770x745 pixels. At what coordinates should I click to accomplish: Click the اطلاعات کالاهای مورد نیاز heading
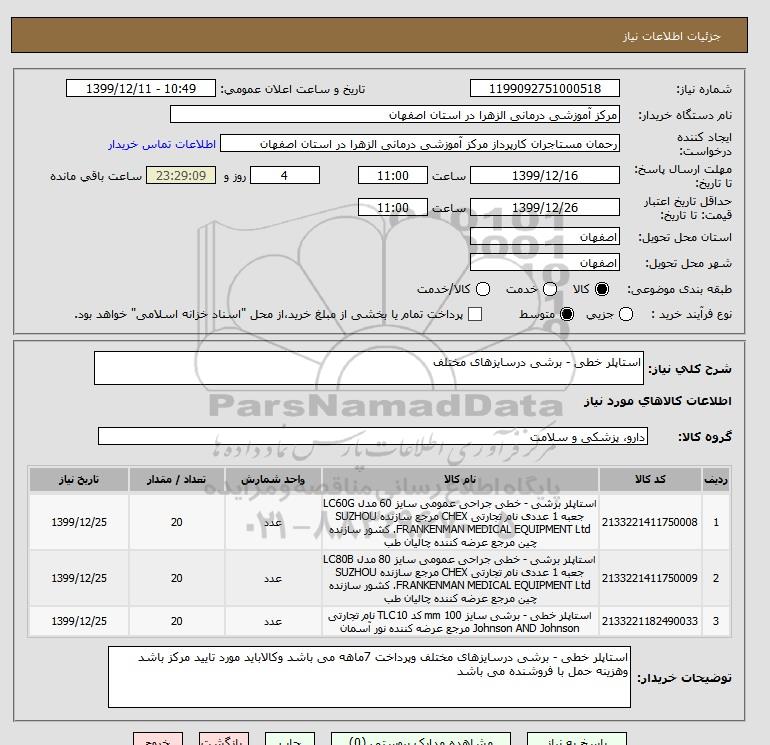[658, 401]
